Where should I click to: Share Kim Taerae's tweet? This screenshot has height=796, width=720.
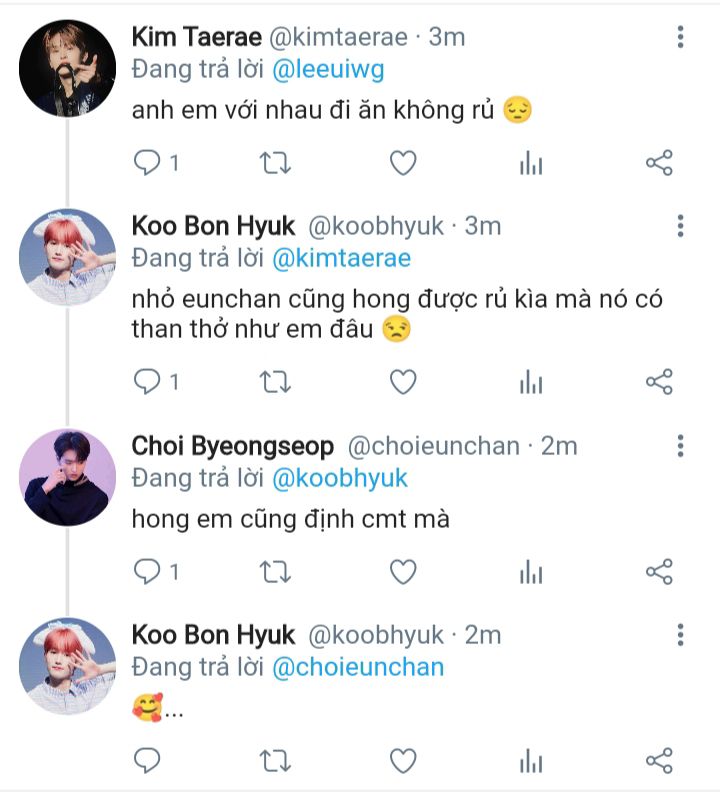[659, 163]
